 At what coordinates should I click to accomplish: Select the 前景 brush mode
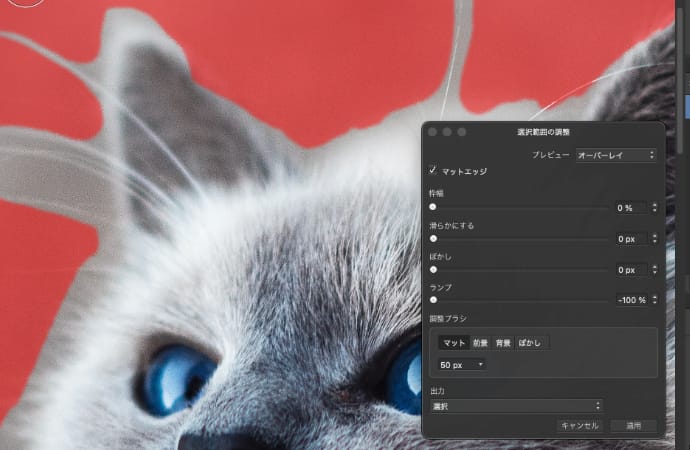(x=480, y=343)
